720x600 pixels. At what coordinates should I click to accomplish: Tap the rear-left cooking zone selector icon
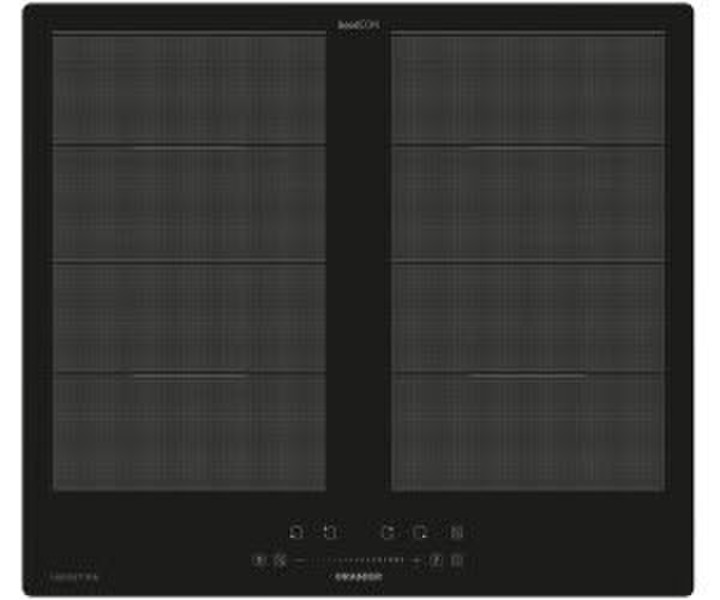coord(331,532)
